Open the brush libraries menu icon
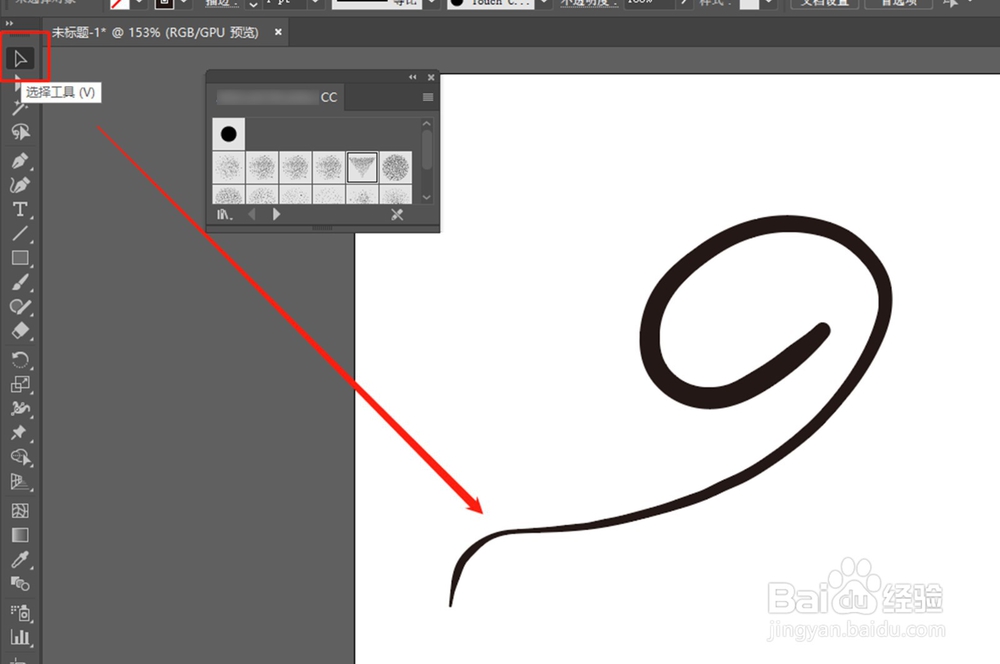Image resolution: width=1000 pixels, height=664 pixels. point(224,214)
